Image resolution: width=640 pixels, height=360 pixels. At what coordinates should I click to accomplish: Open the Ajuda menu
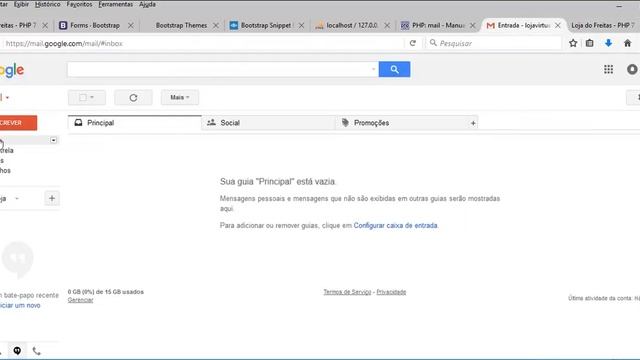pos(147,4)
